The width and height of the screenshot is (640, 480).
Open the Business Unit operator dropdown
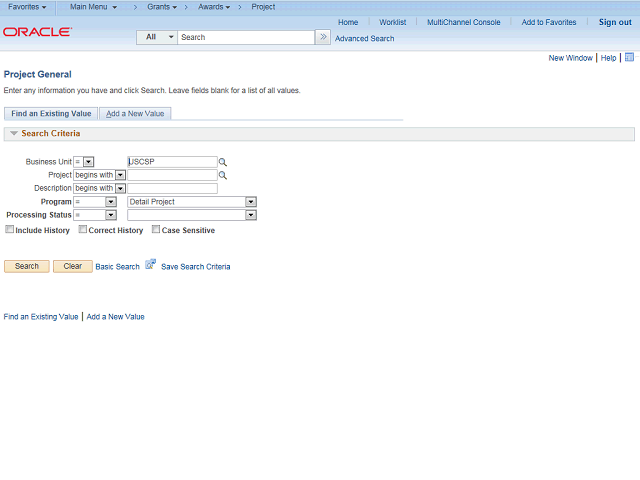pyautogui.click(x=84, y=162)
